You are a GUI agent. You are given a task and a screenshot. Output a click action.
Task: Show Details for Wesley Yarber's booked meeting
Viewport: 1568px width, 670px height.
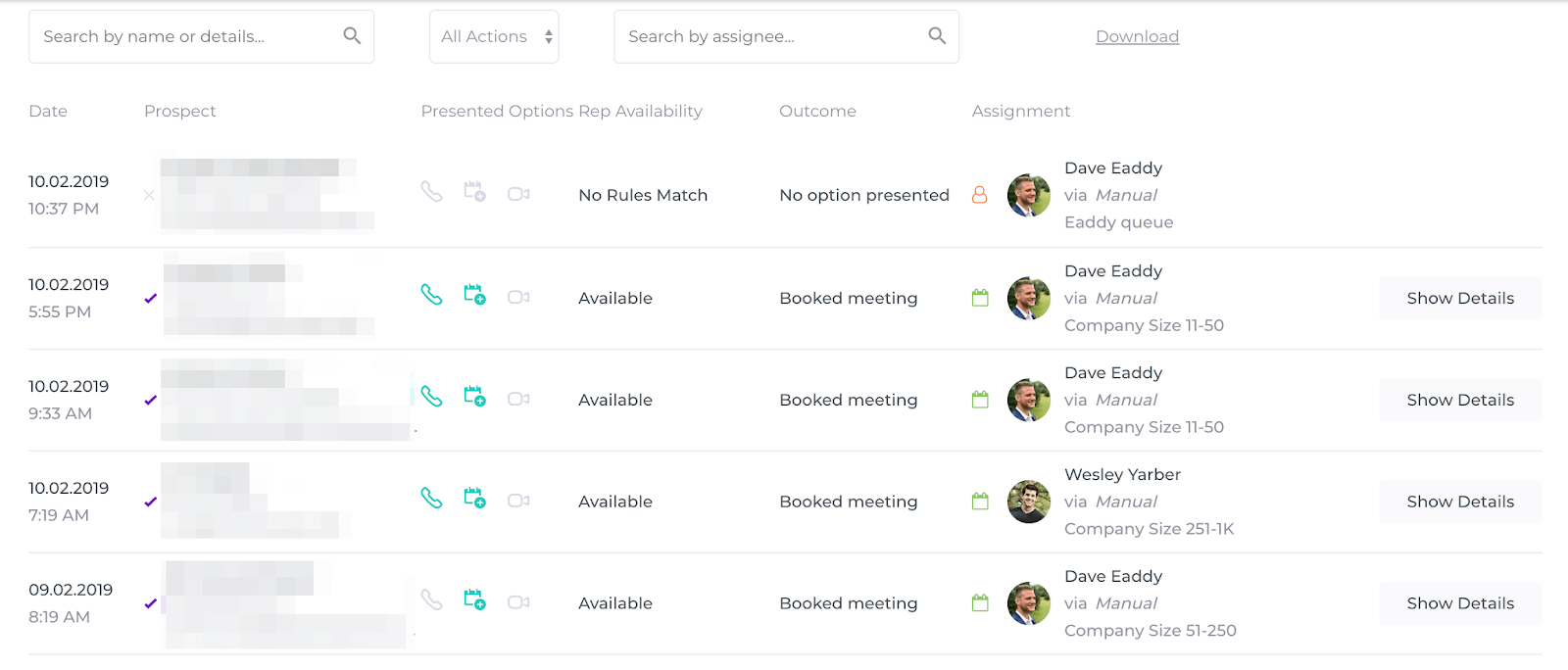(x=1459, y=502)
